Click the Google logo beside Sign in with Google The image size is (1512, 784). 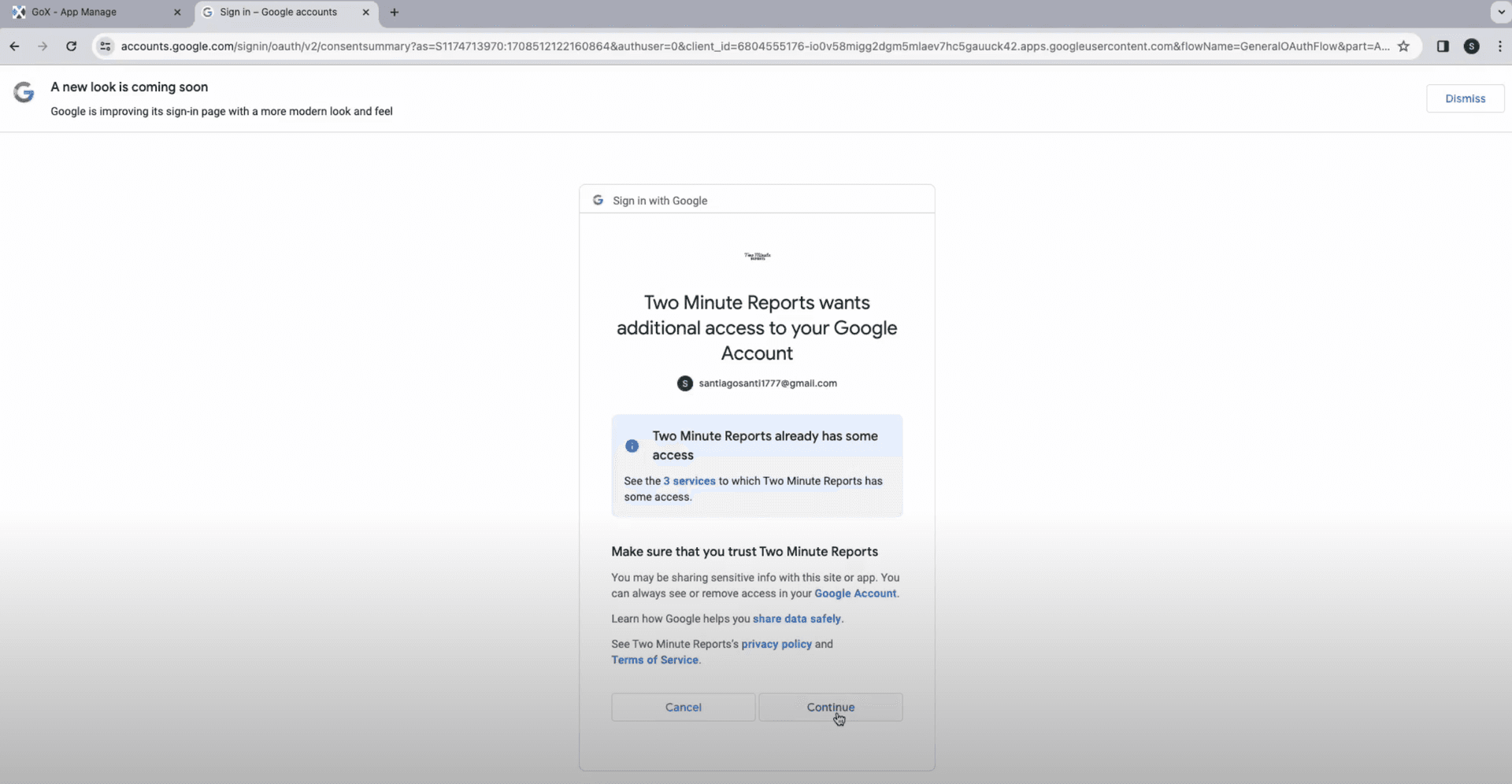point(598,200)
